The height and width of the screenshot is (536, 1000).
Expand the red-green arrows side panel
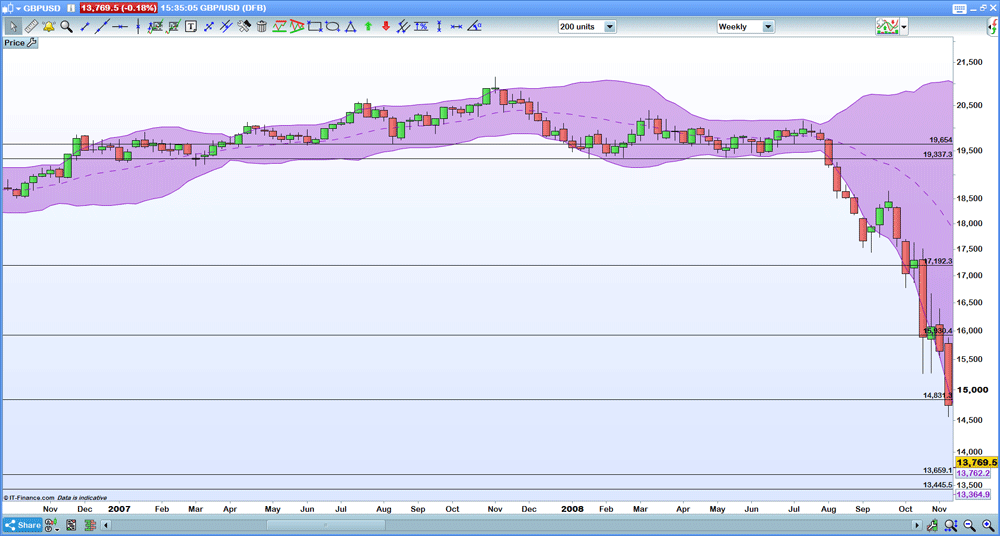(x=994, y=27)
